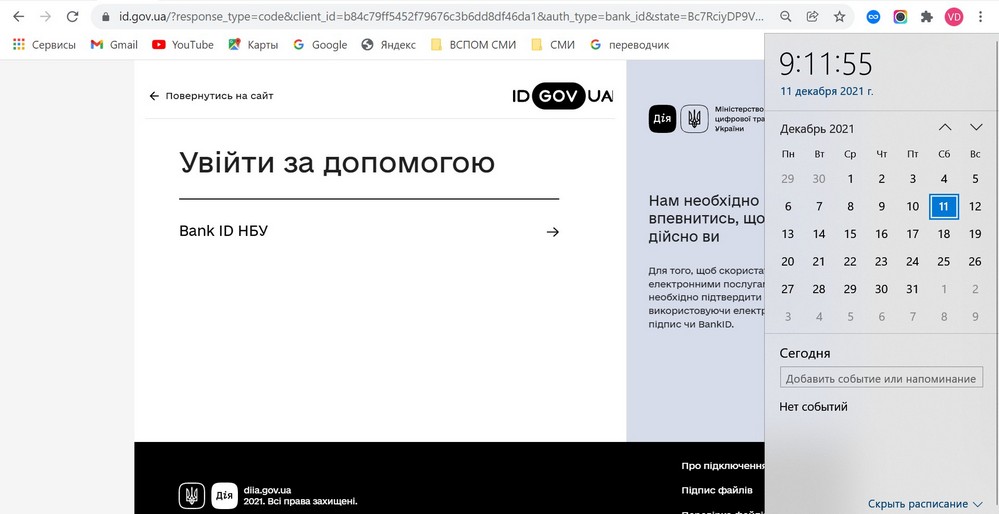999x514 pixels.
Task: Open the Сервисы apps bookmark
Action: click(44, 45)
